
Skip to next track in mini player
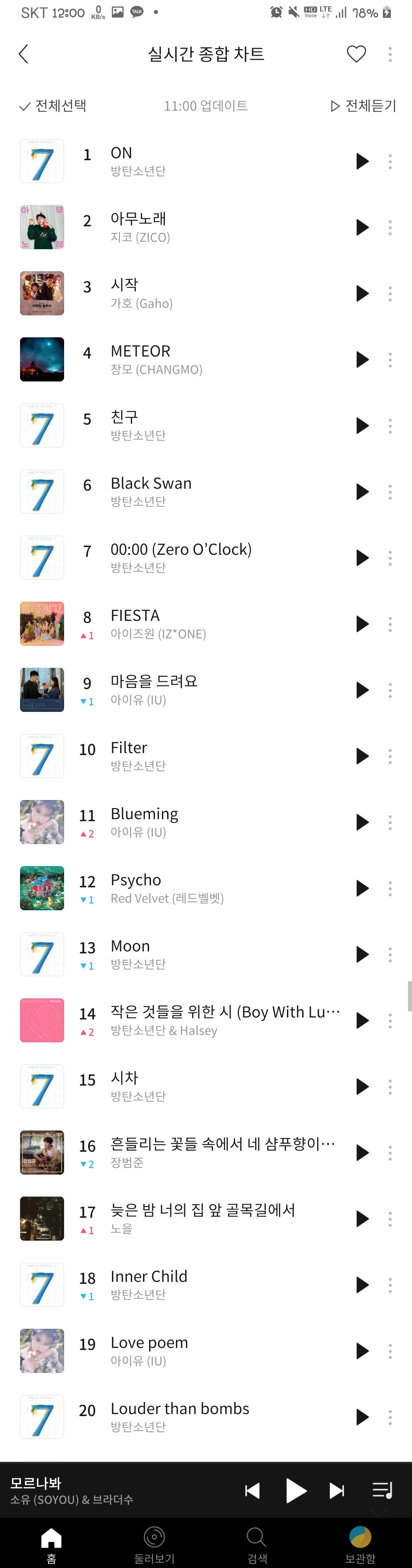click(x=336, y=1490)
